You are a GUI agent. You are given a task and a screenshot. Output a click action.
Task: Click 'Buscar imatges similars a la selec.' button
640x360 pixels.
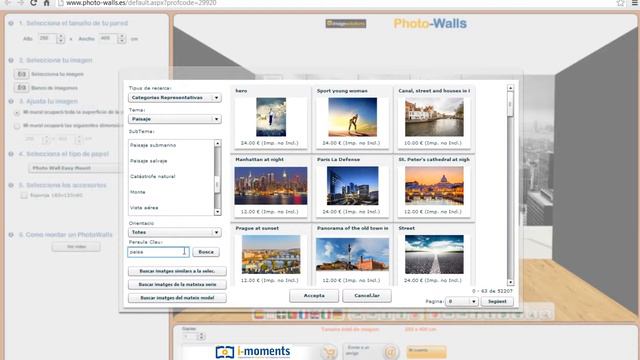click(x=177, y=271)
